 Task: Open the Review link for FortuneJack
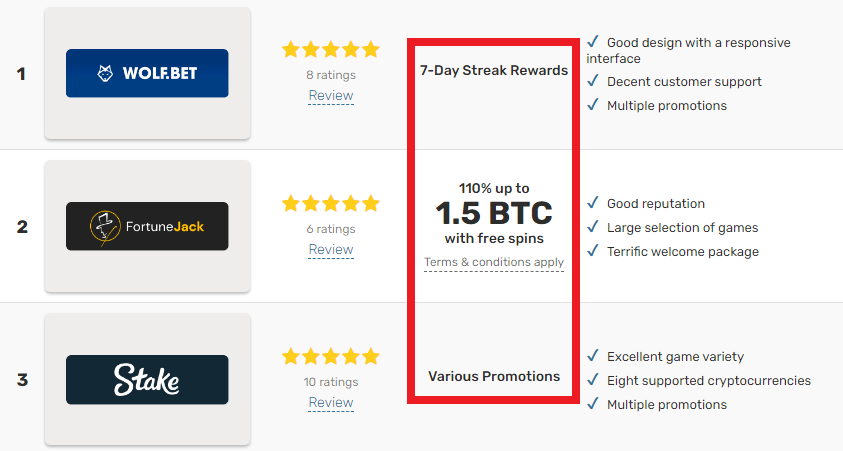331,249
